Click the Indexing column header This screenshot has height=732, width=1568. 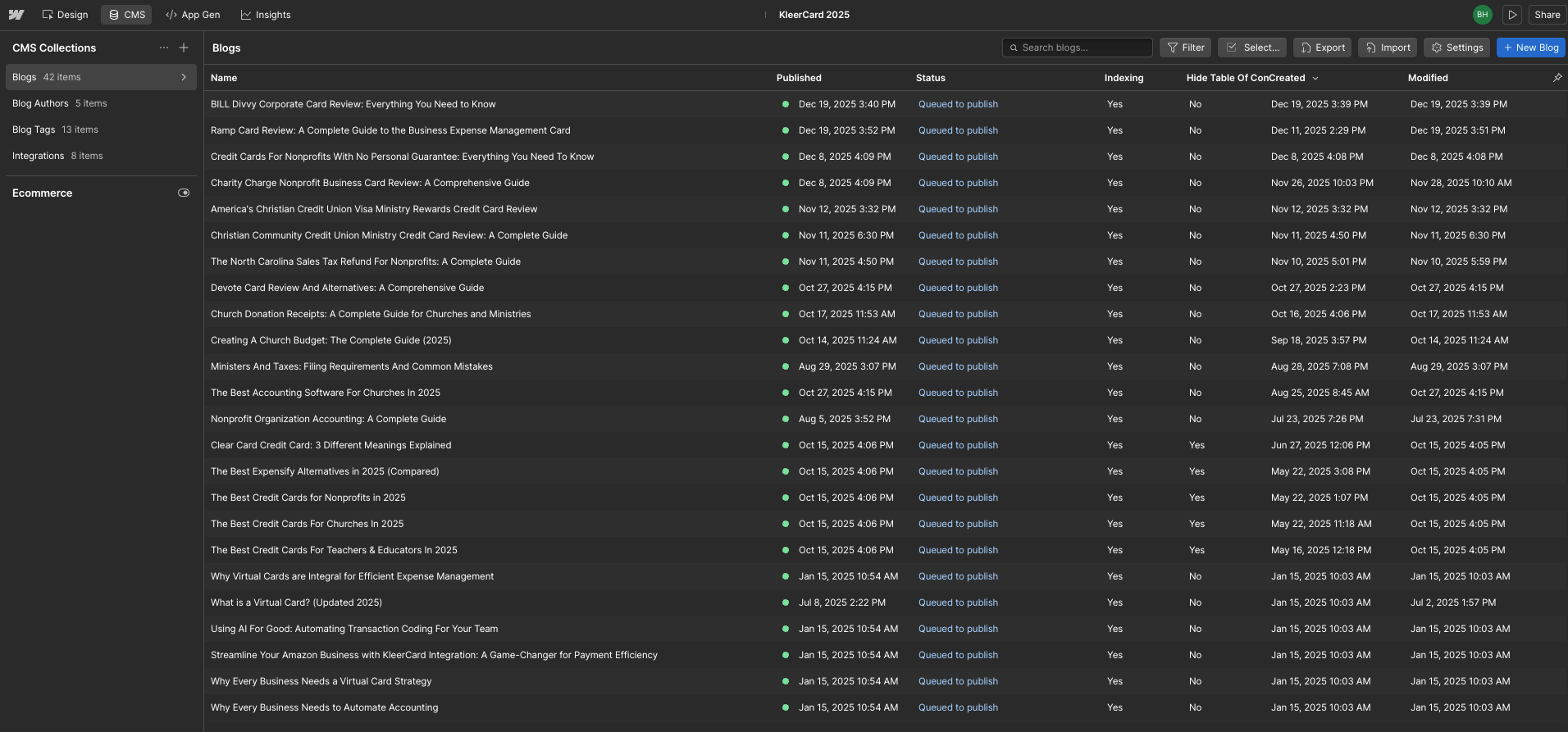point(1124,78)
